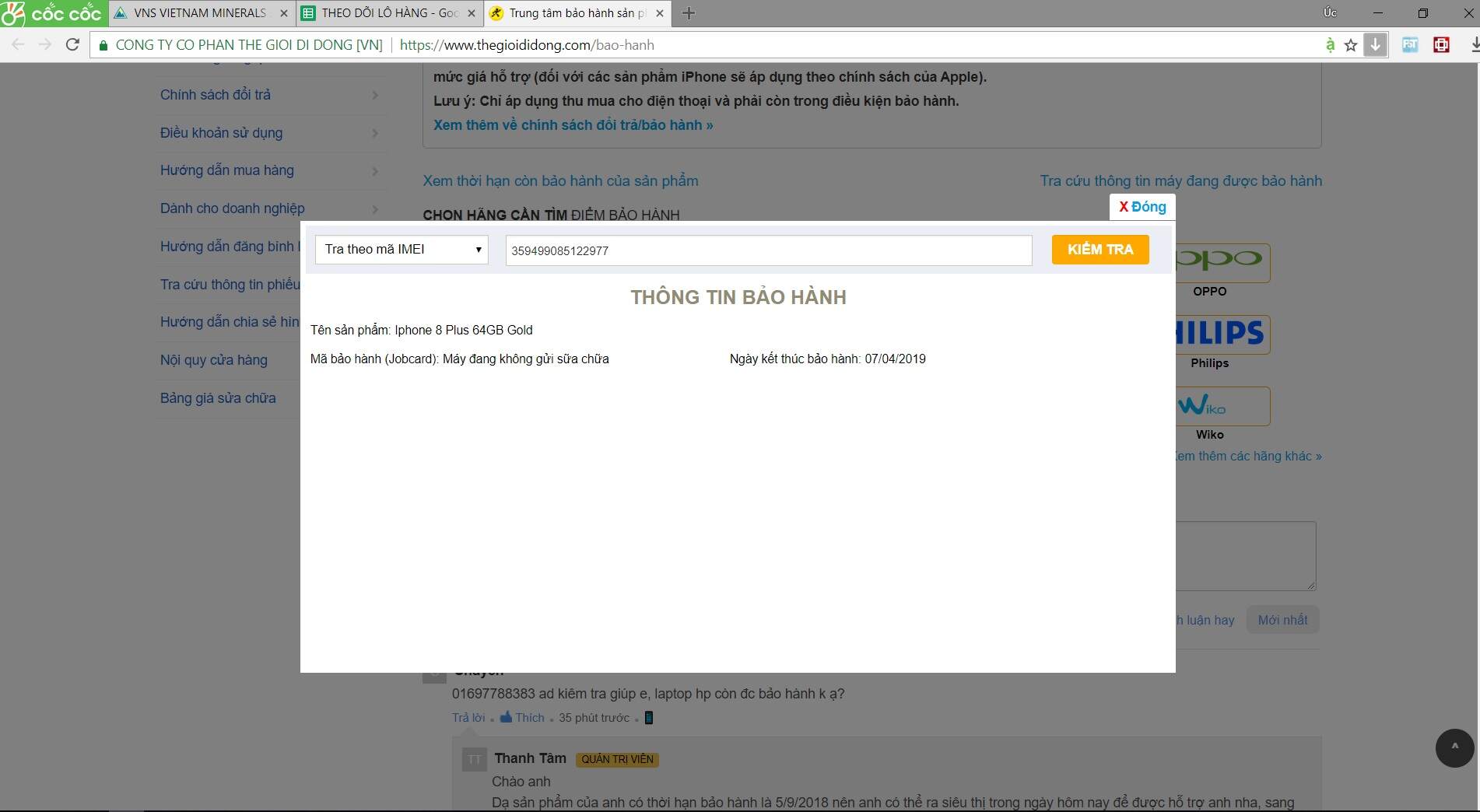Click the green 'à' Vietnamese typing icon
Image resolution: width=1480 pixels, height=812 pixels.
point(1330,45)
